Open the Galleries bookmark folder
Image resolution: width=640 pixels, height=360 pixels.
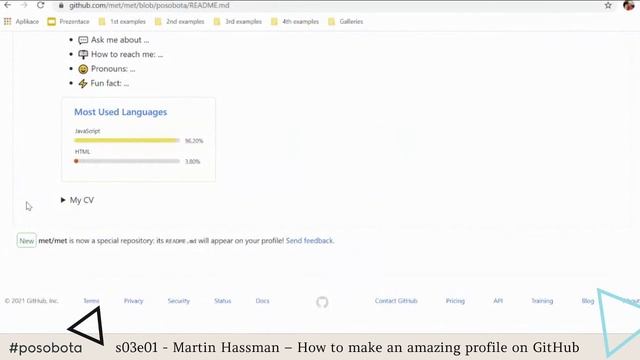tap(345, 22)
